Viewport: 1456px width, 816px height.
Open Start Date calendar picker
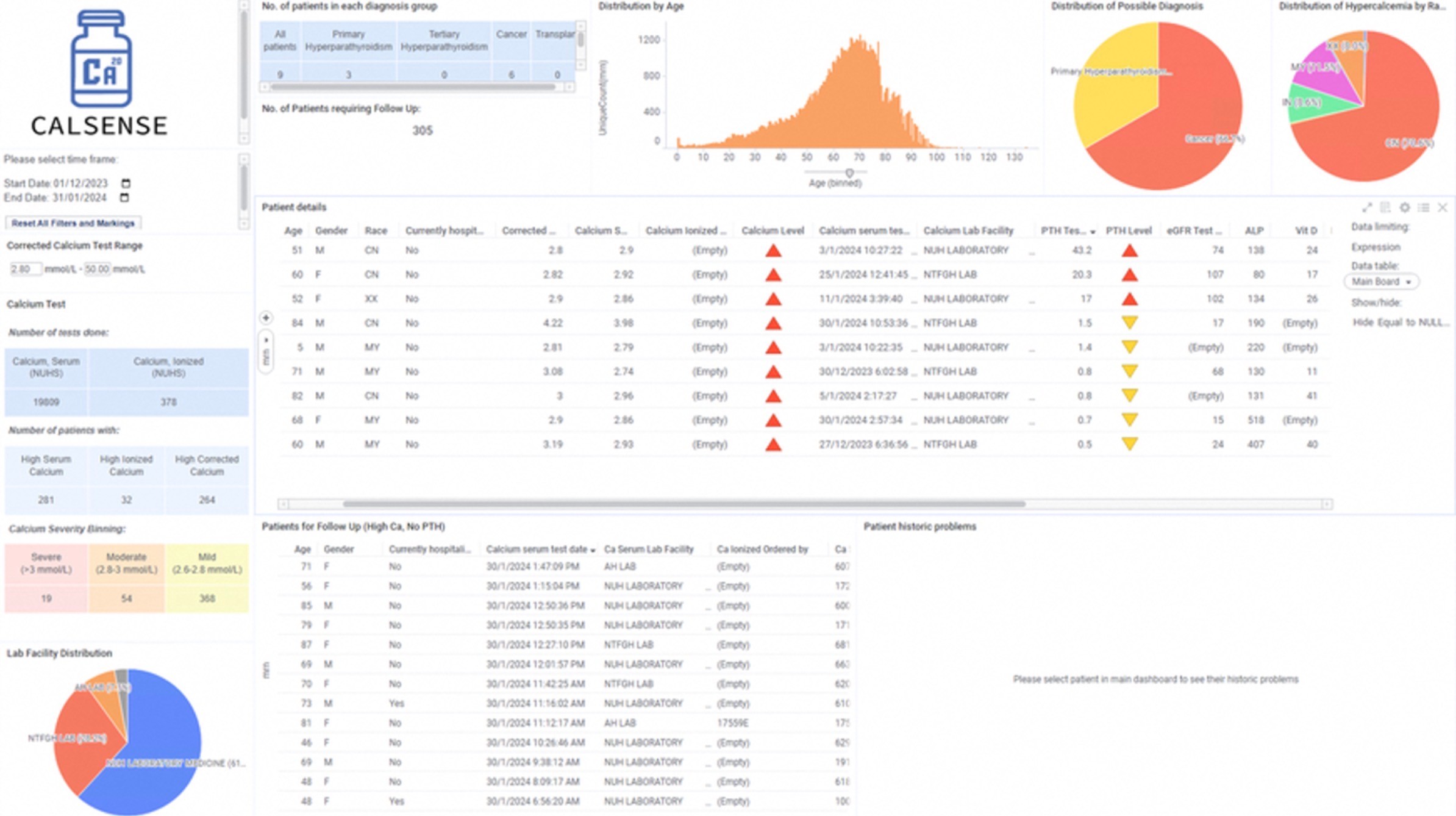[126, 184]
